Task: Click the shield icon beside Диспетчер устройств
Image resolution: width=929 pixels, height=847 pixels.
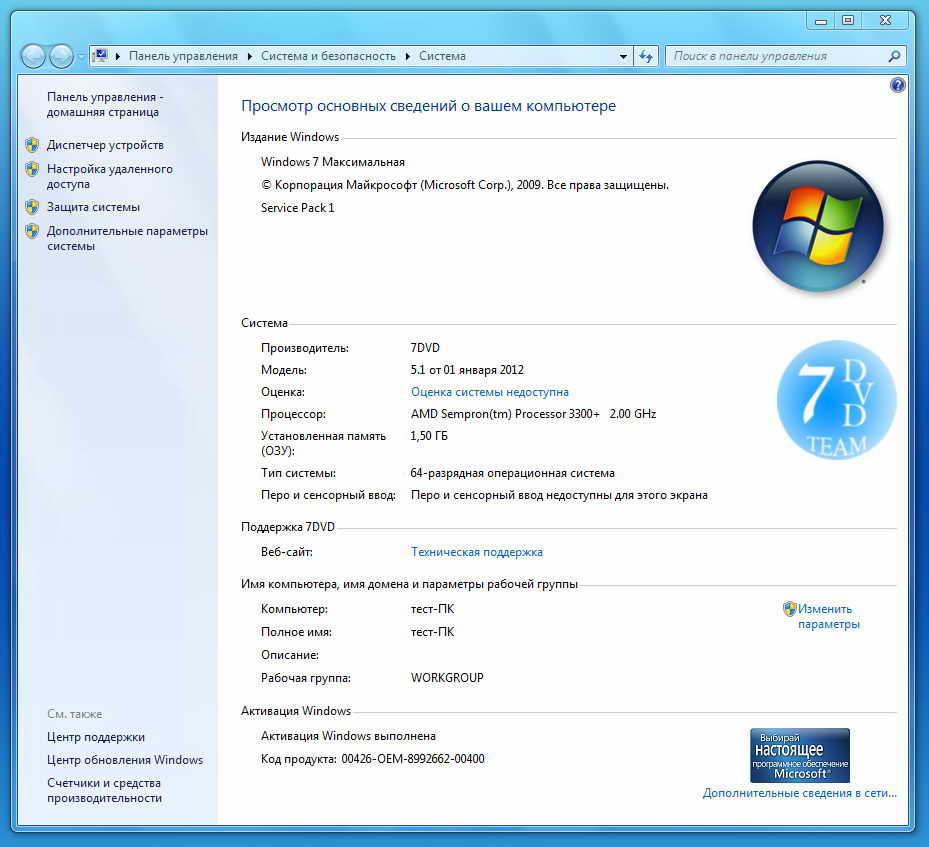Action: click(x=32, y=145)
